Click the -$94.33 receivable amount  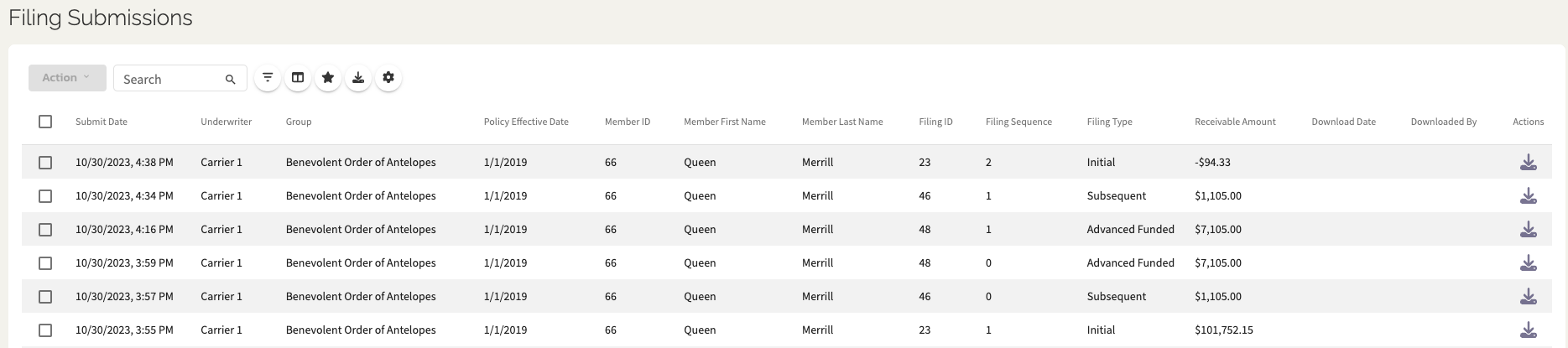click(x=1213, y=163)
